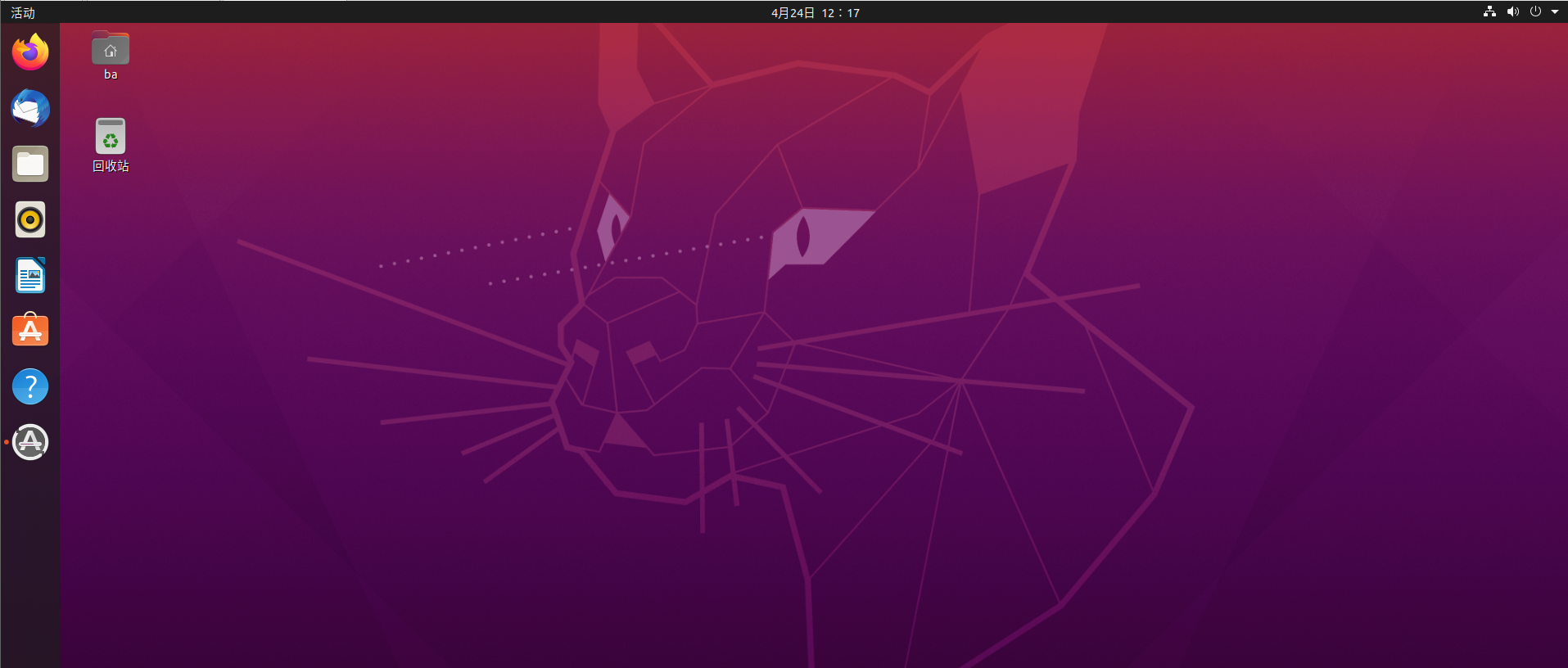Screen dimensions: 1568x668
Task: Click the power icon in top bar
Action: point(1535,11)
